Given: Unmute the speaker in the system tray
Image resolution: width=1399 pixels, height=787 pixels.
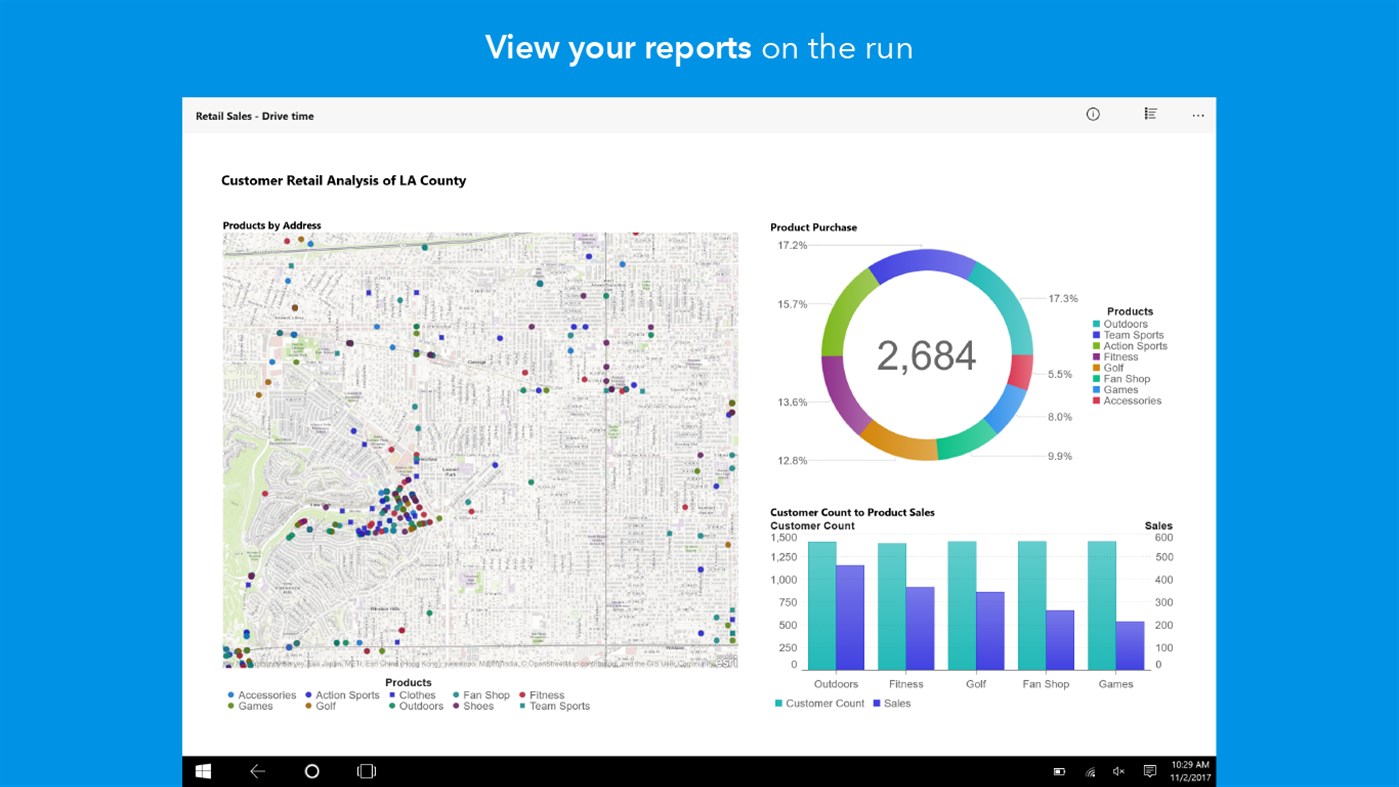Looking at the screenshot, I should click(x=1117, y=770).
